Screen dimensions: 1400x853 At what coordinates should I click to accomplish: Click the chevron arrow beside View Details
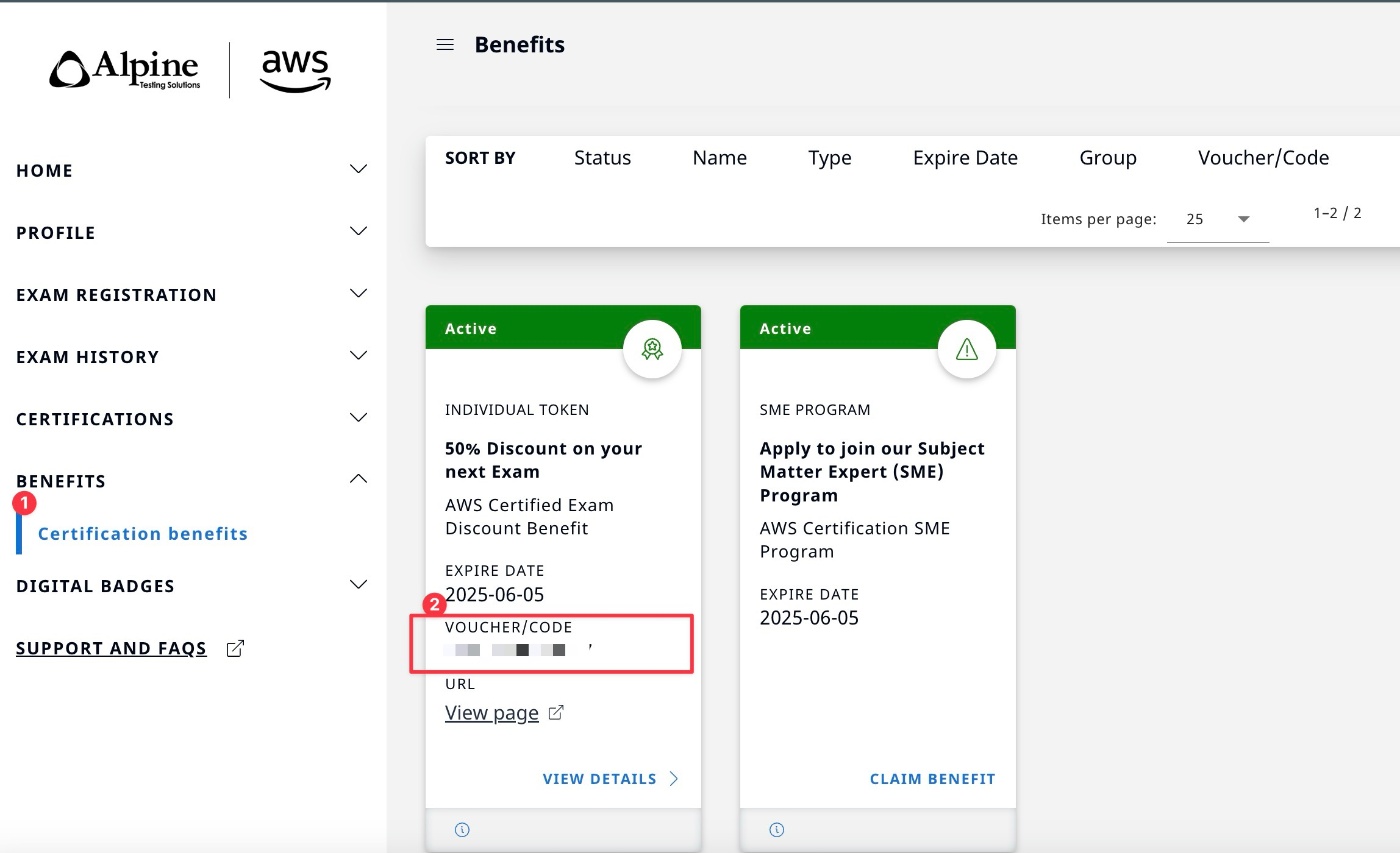(x=674, y=779)
